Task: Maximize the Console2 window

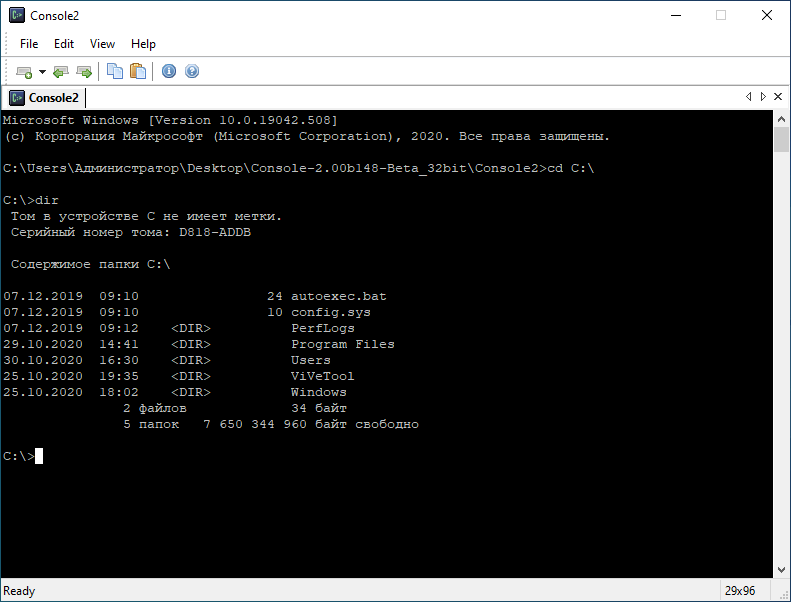Action: pos(721,15)
